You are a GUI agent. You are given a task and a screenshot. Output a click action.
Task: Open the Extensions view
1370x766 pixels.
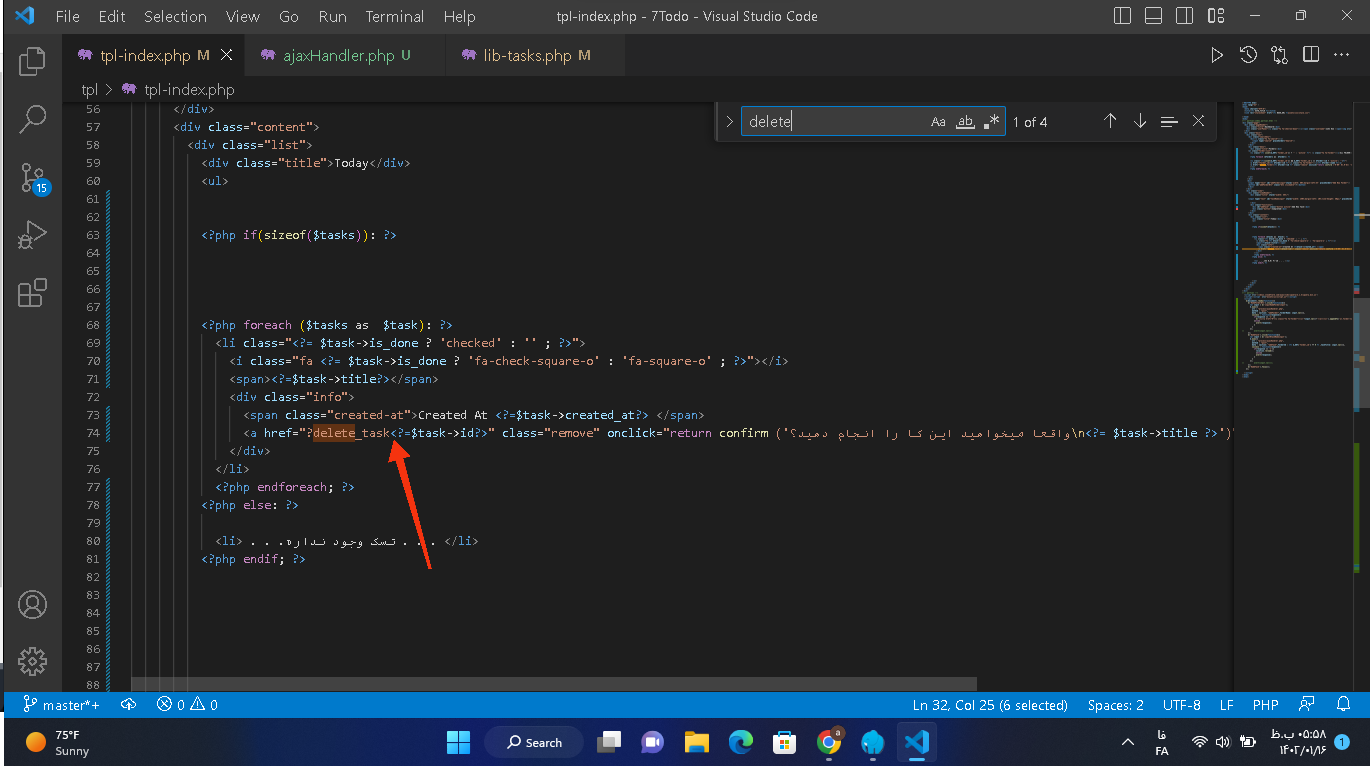pyautogui.click(x=32, y=292)
